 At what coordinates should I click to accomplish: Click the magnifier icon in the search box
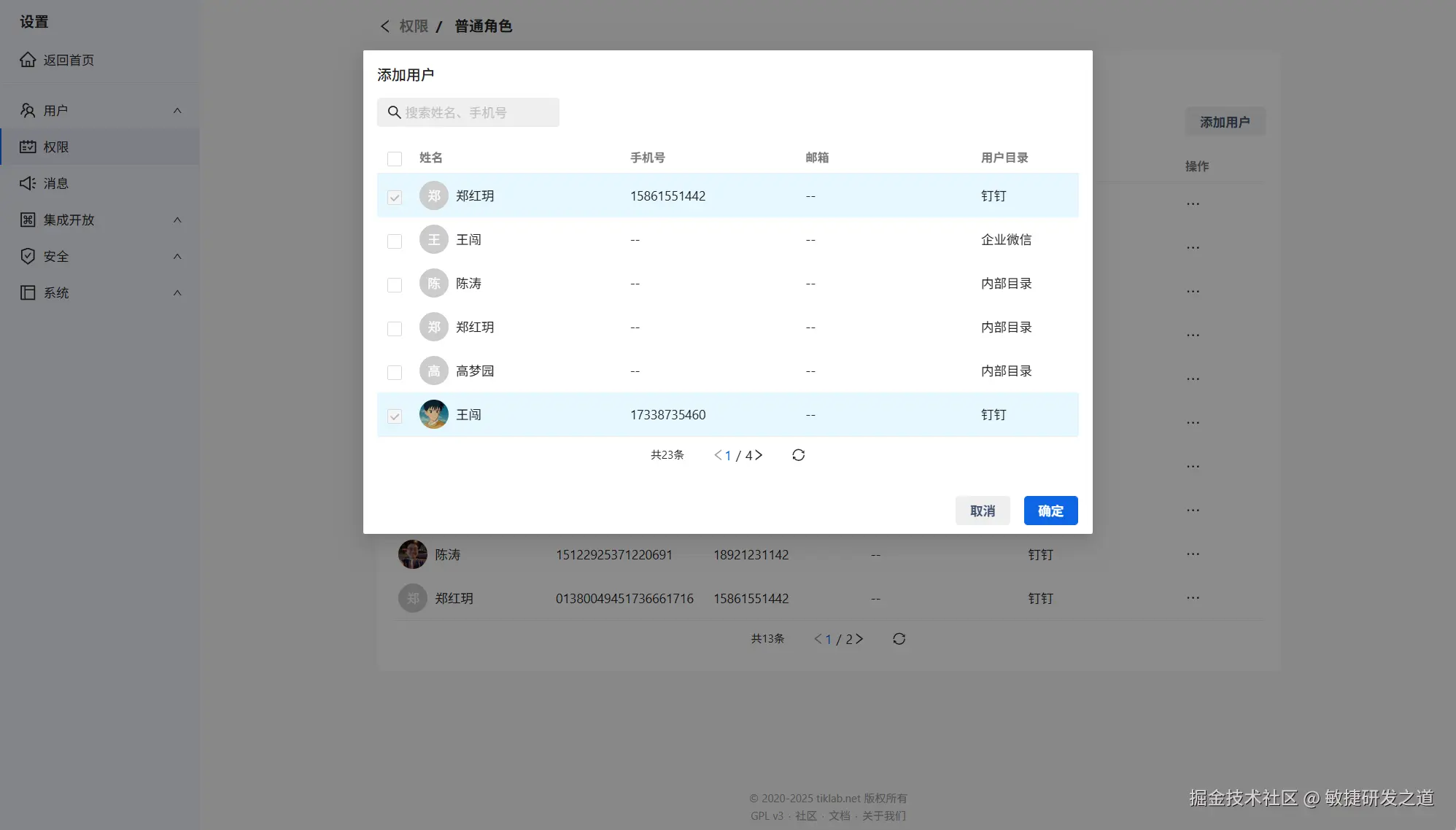394,112
